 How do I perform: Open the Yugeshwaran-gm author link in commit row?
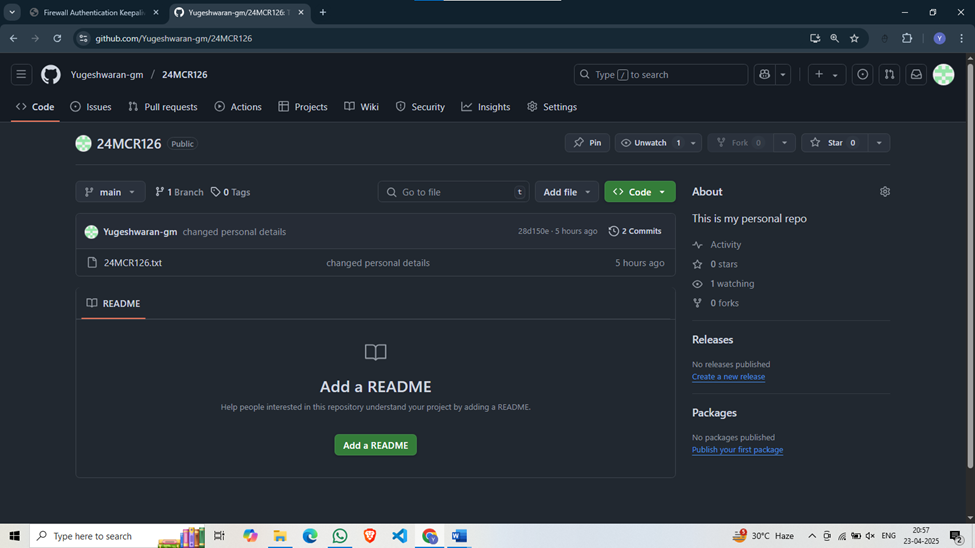pos(140,231)
